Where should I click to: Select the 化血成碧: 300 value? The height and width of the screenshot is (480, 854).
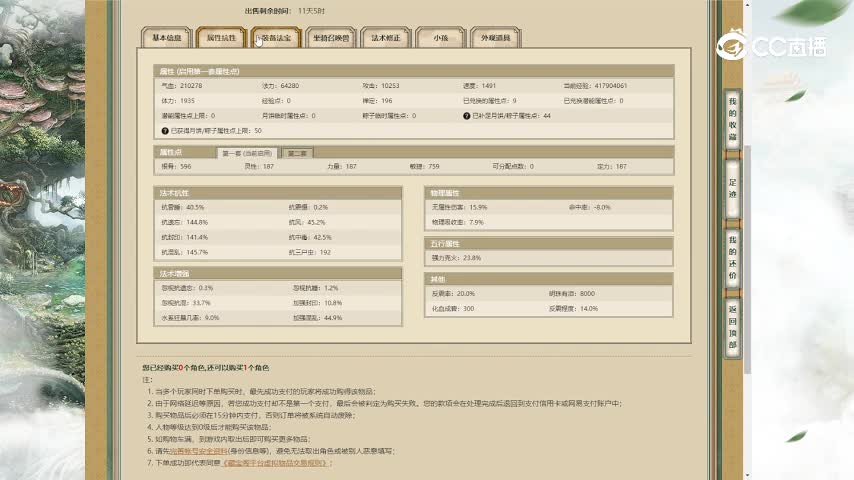point(453,309)
